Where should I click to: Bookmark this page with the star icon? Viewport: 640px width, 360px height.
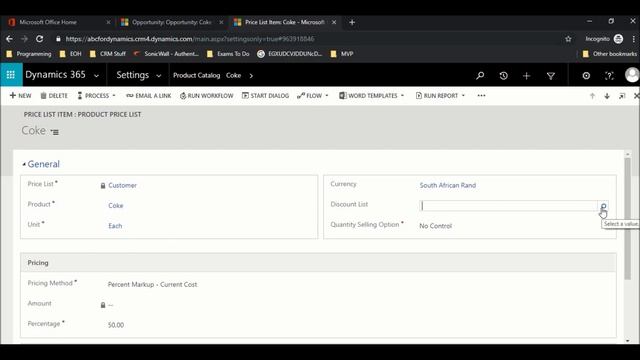click(568, 39)
